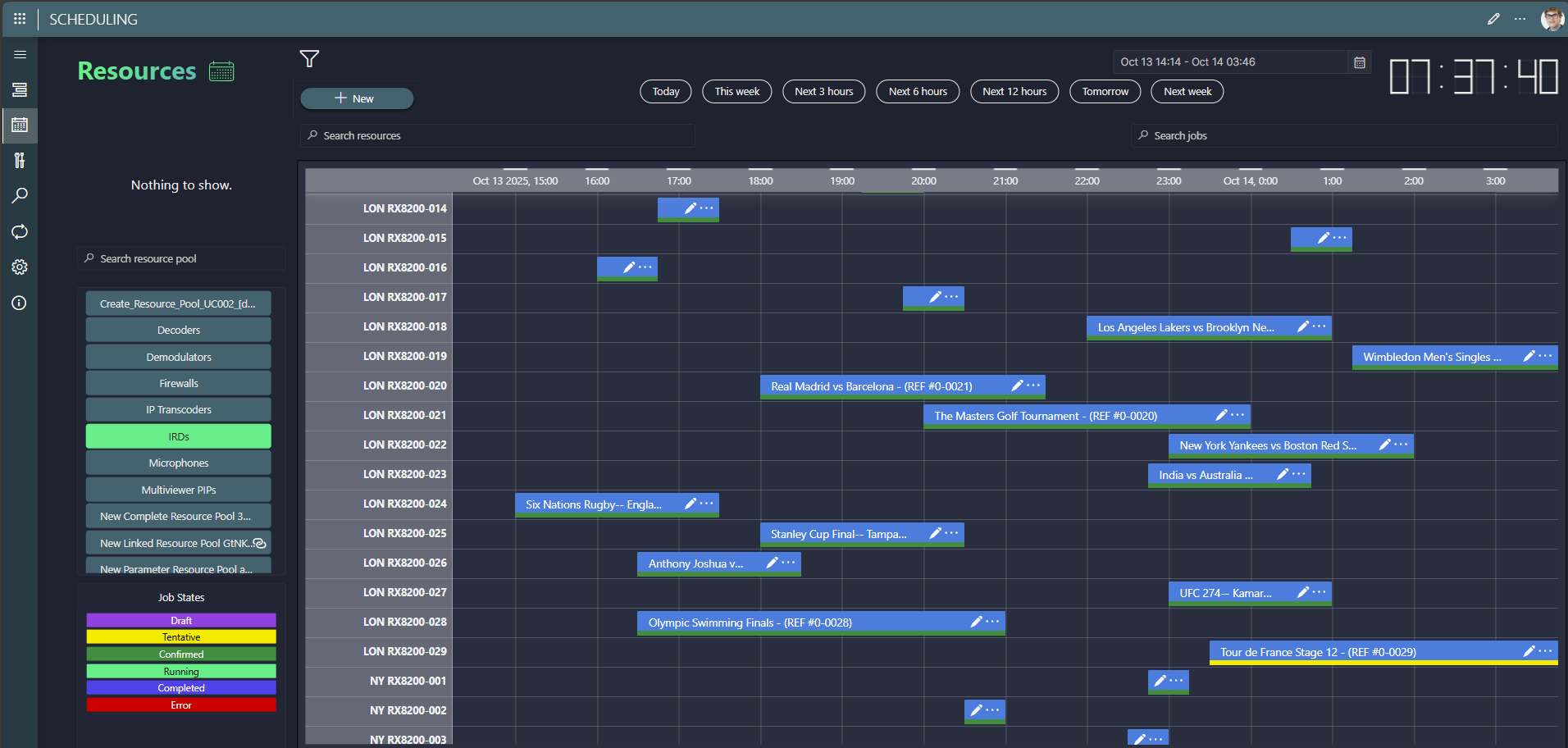Click the search magnifier in left sidebar
1568x748 pixels.
20,196
